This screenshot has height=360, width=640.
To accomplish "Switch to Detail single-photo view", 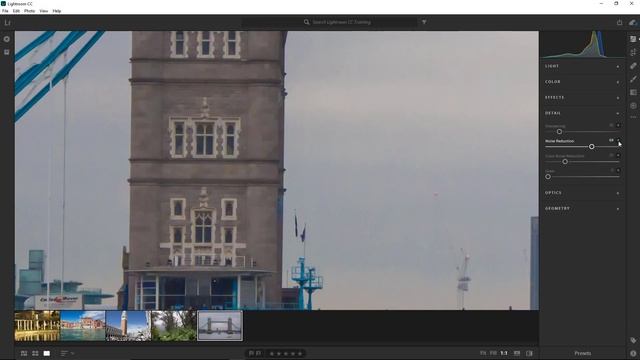I will [x=47, y=353].
